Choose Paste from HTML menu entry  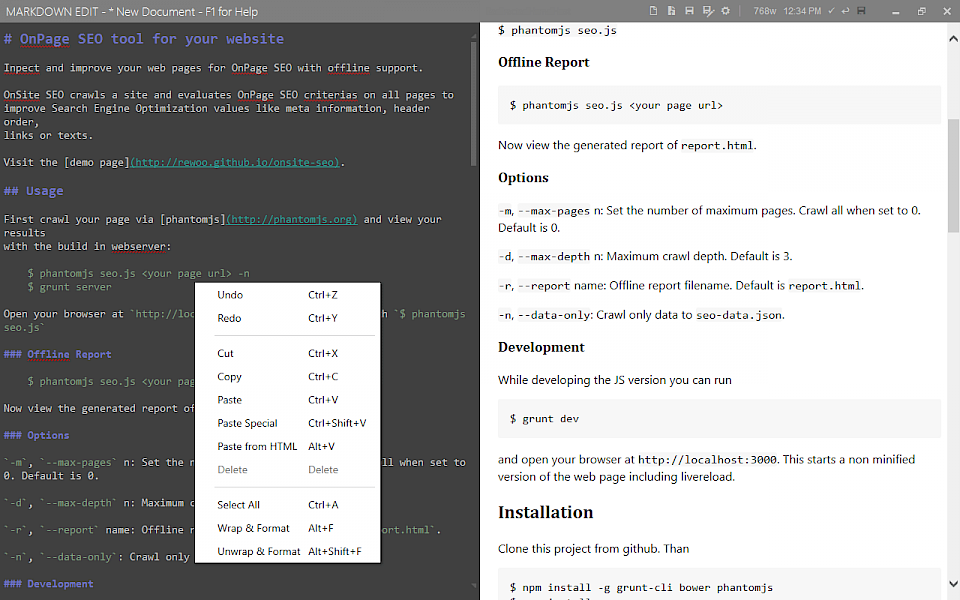(x=287, y=446)
